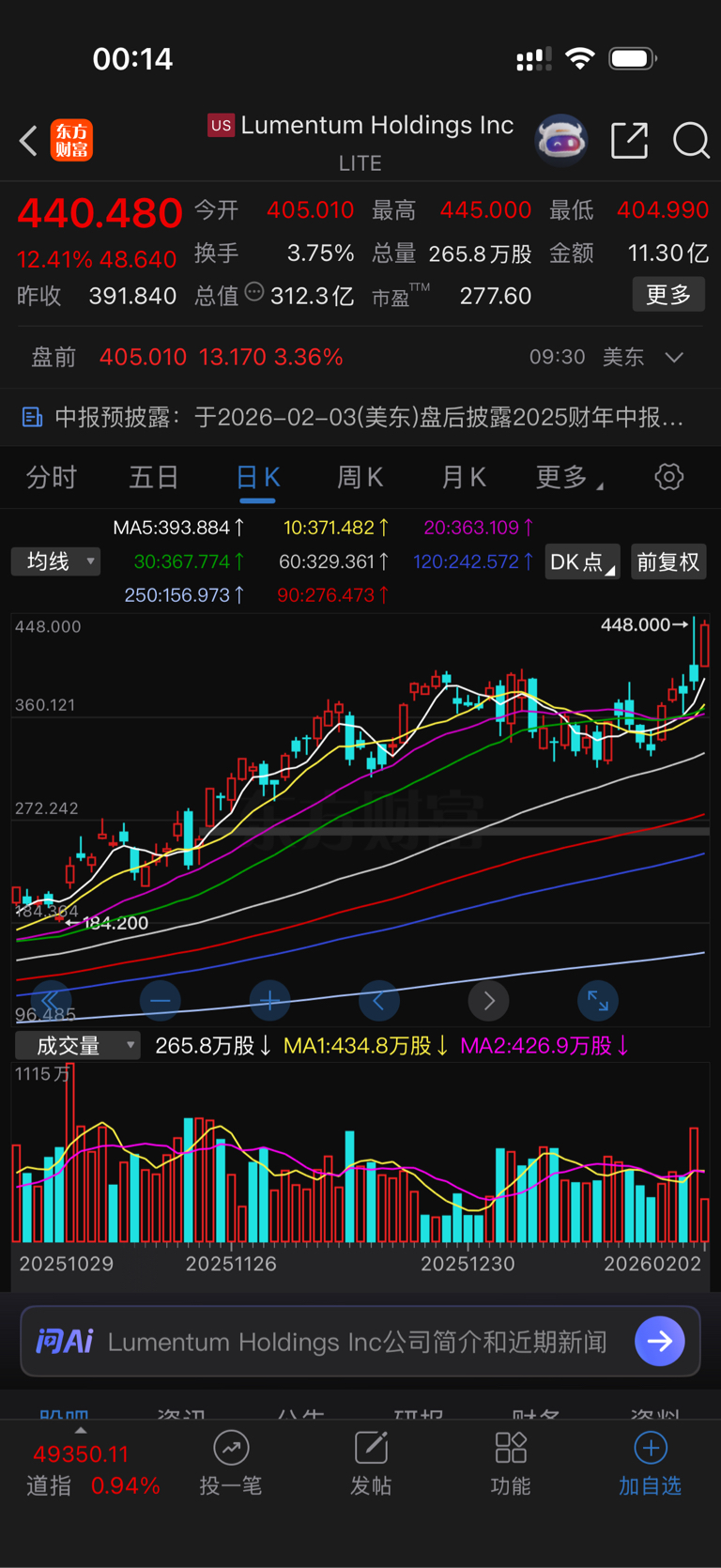The image size is (721, 1568).
Task: Open the DK点 options dropdown
Action: tap(582, 561)
